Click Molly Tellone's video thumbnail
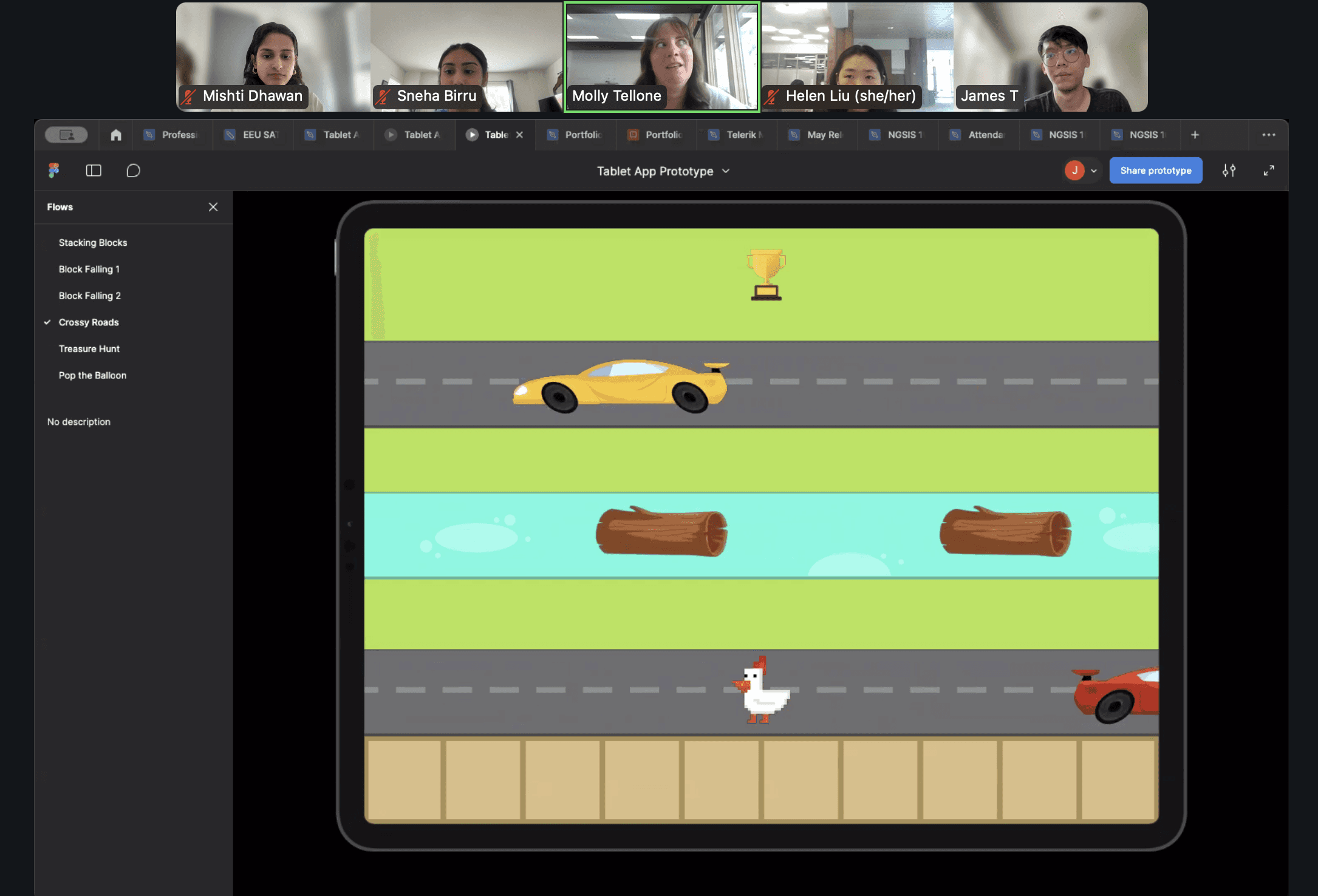The height and width of the screenshot is (896, 1318). pyautogui.click(x=662, y=57)
